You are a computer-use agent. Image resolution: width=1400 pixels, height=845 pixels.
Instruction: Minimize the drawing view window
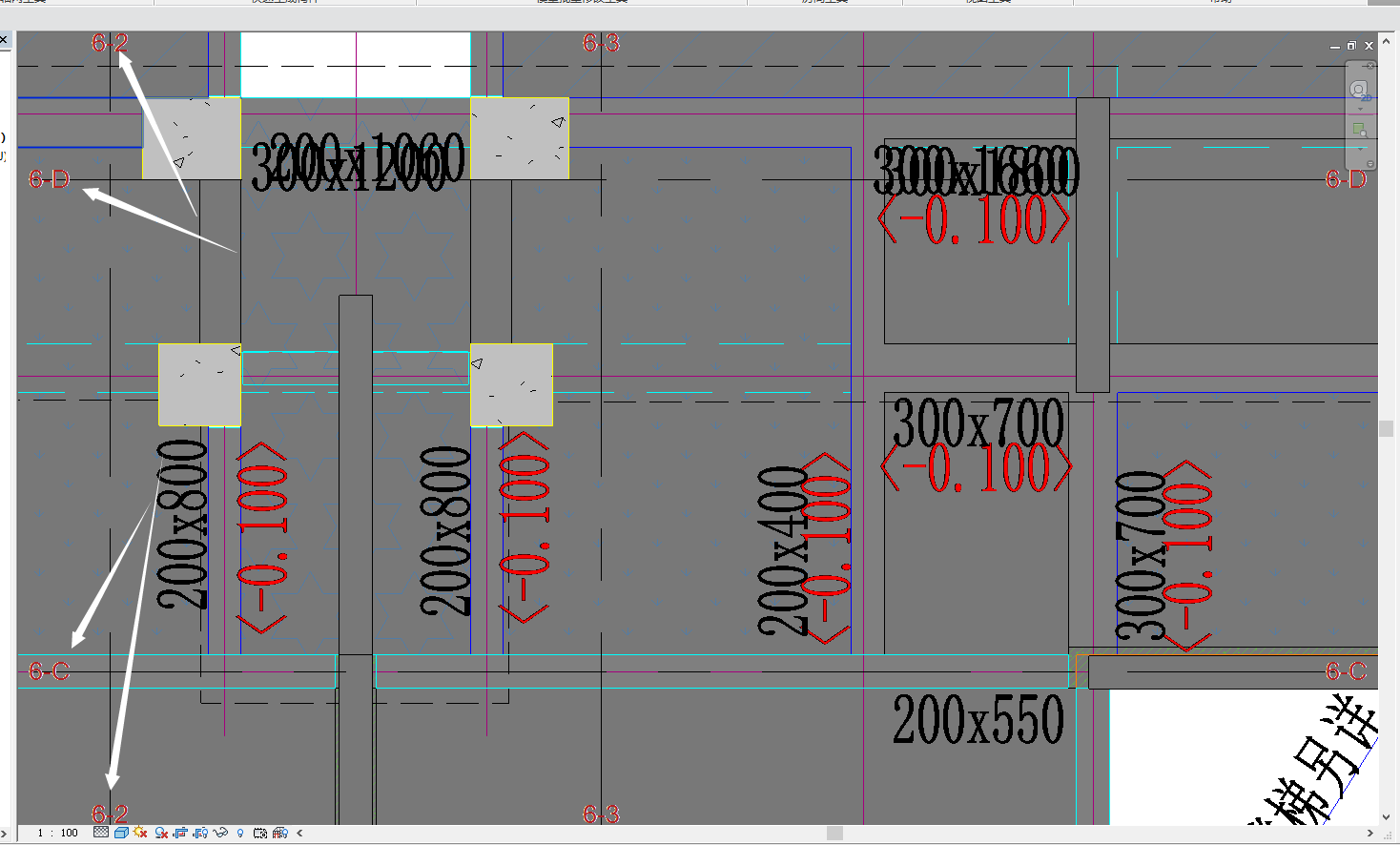click(1335, 47)
